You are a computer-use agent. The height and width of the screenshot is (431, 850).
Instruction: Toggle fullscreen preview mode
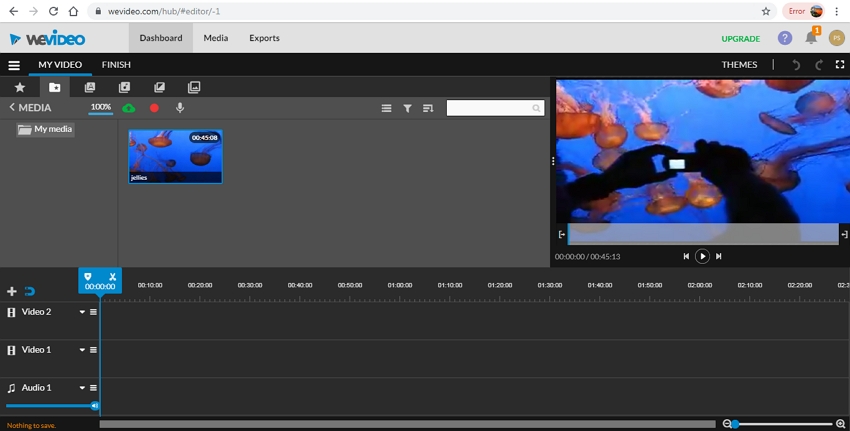click(840, 65)
